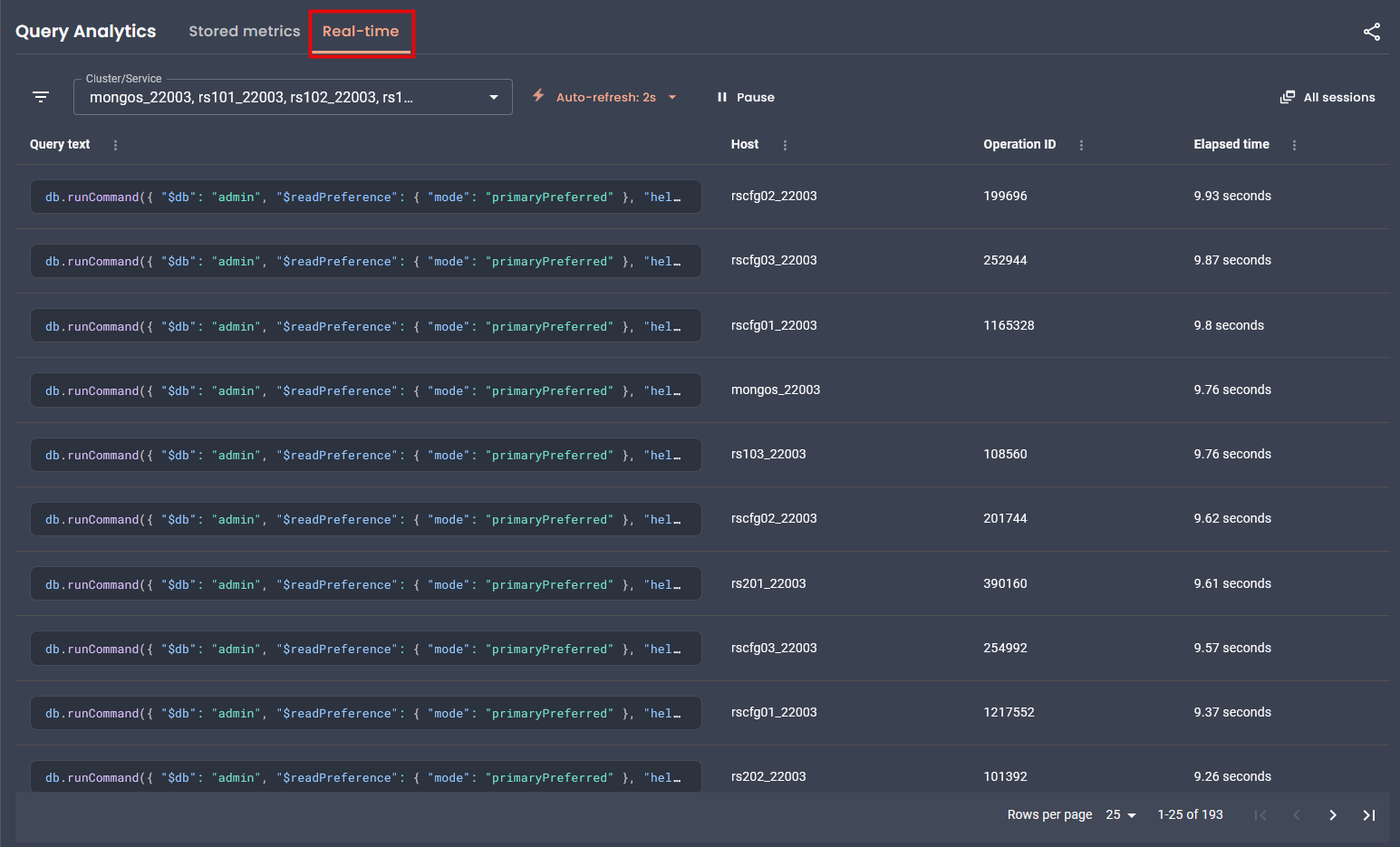
Task: Expand the Cluster/Service dropdown
Action: point(493,97)
